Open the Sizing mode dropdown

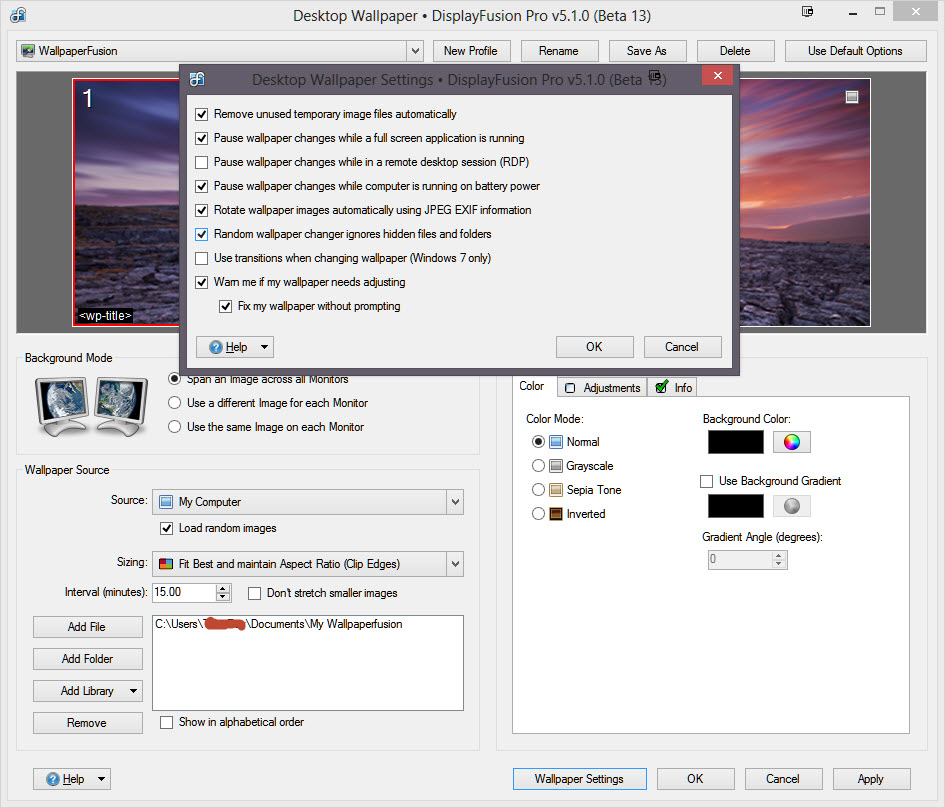[x=455, y=564]
